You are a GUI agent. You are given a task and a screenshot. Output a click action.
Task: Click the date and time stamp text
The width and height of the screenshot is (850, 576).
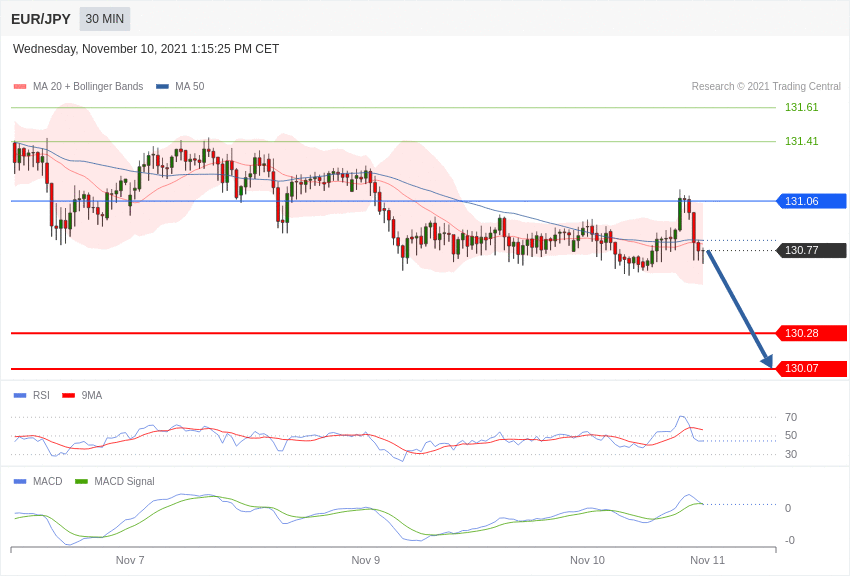tap(146, 49)
